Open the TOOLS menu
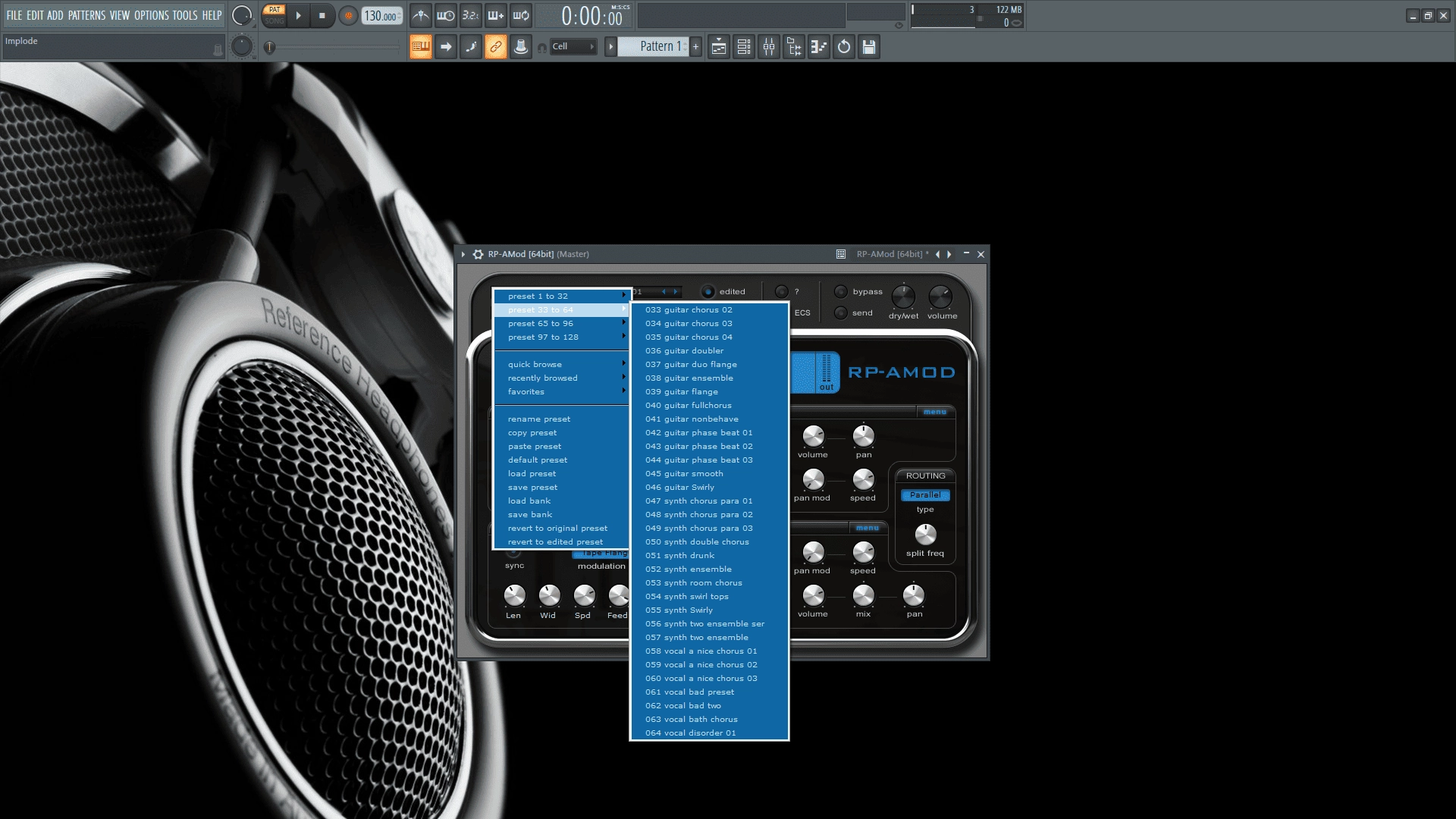 click(x=185, y=15)
